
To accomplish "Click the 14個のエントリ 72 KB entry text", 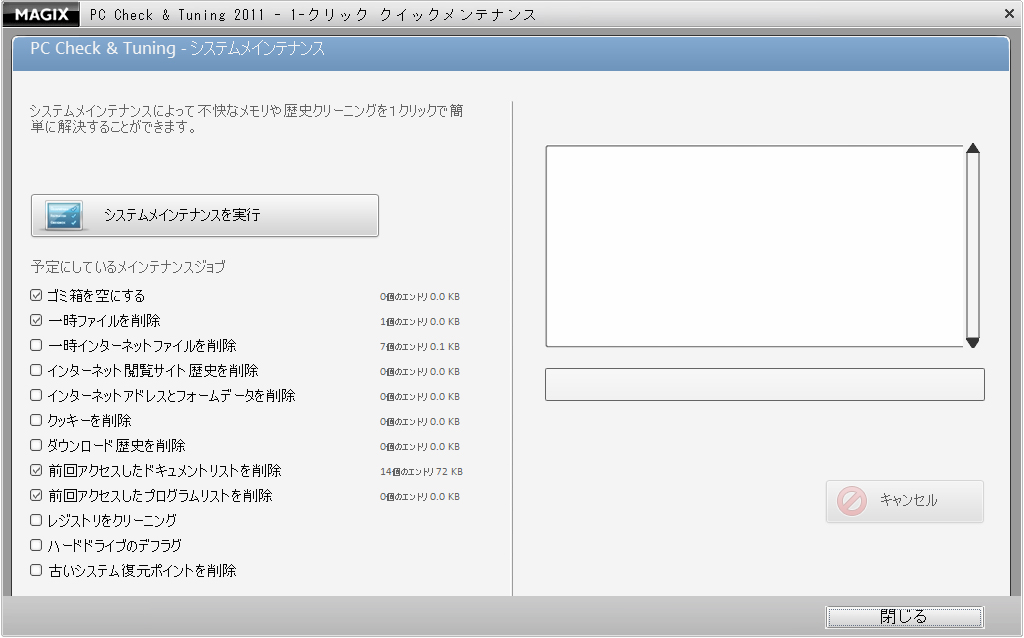I will pyautogui.click(x=421, y=471).
